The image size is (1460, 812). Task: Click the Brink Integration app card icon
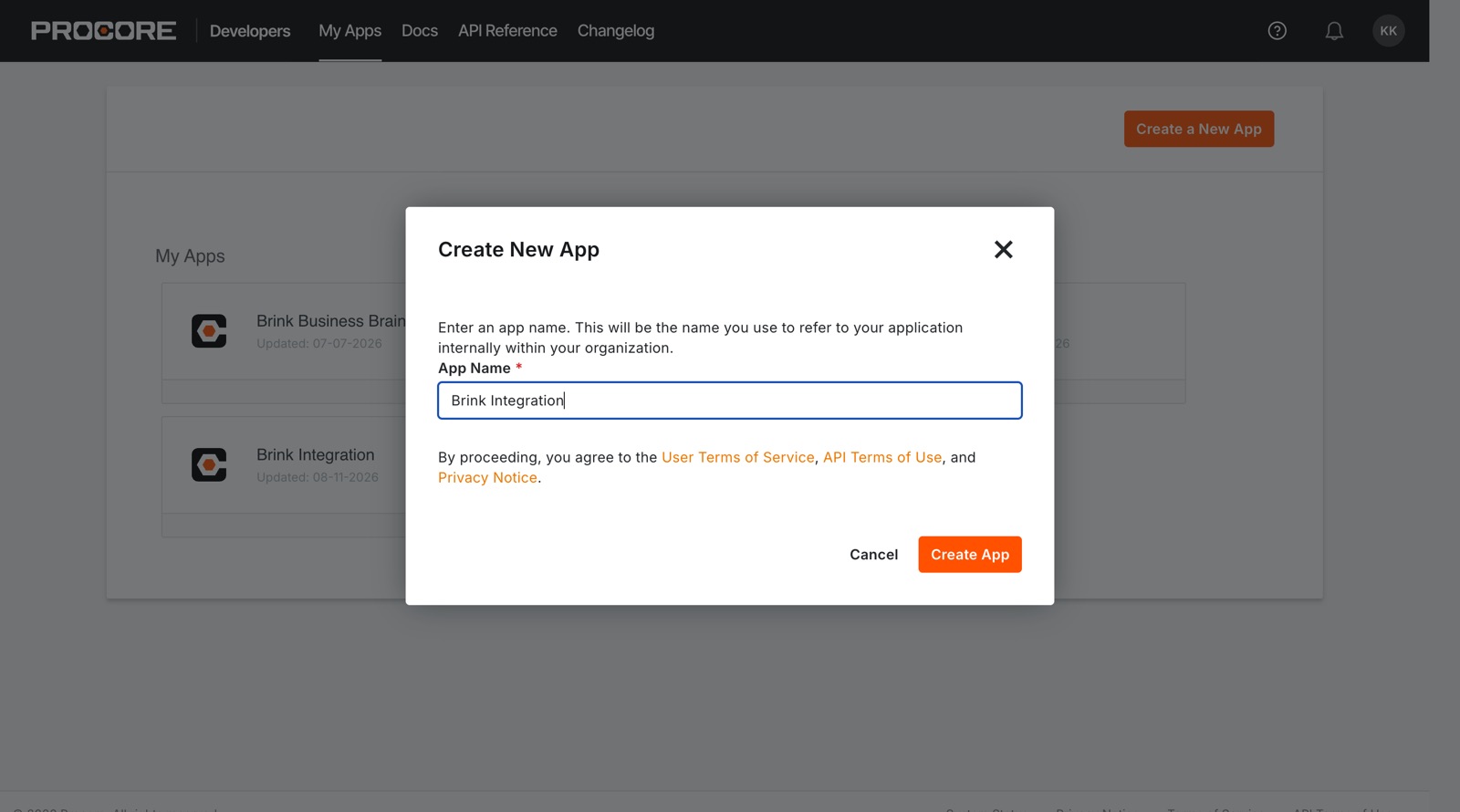pos(209,464)
